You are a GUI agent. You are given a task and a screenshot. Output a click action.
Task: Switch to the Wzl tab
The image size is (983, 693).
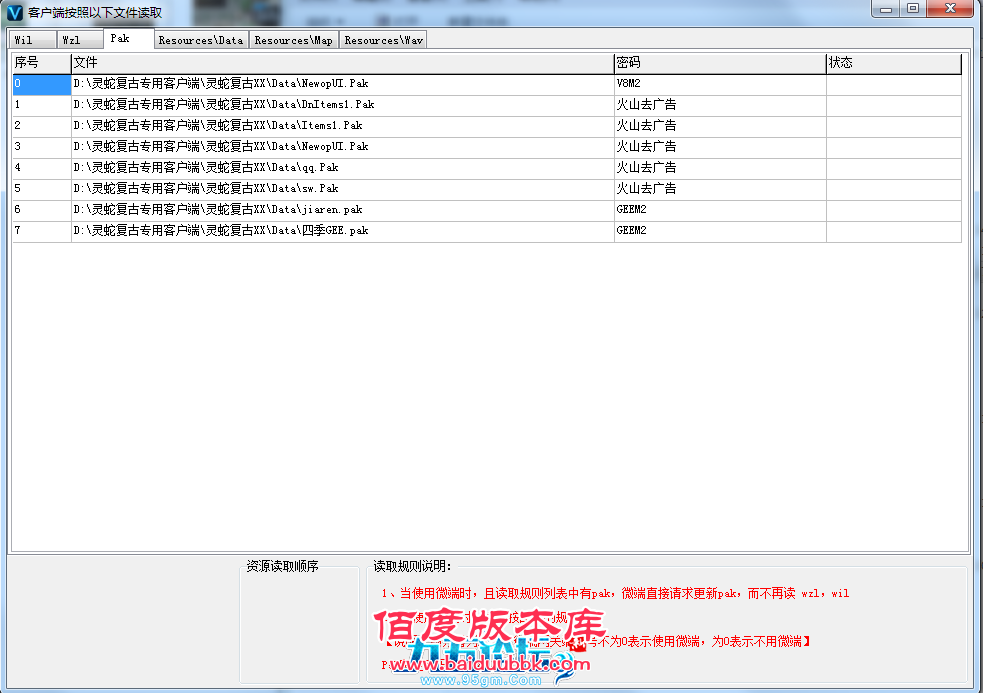(x=79, y=40)
